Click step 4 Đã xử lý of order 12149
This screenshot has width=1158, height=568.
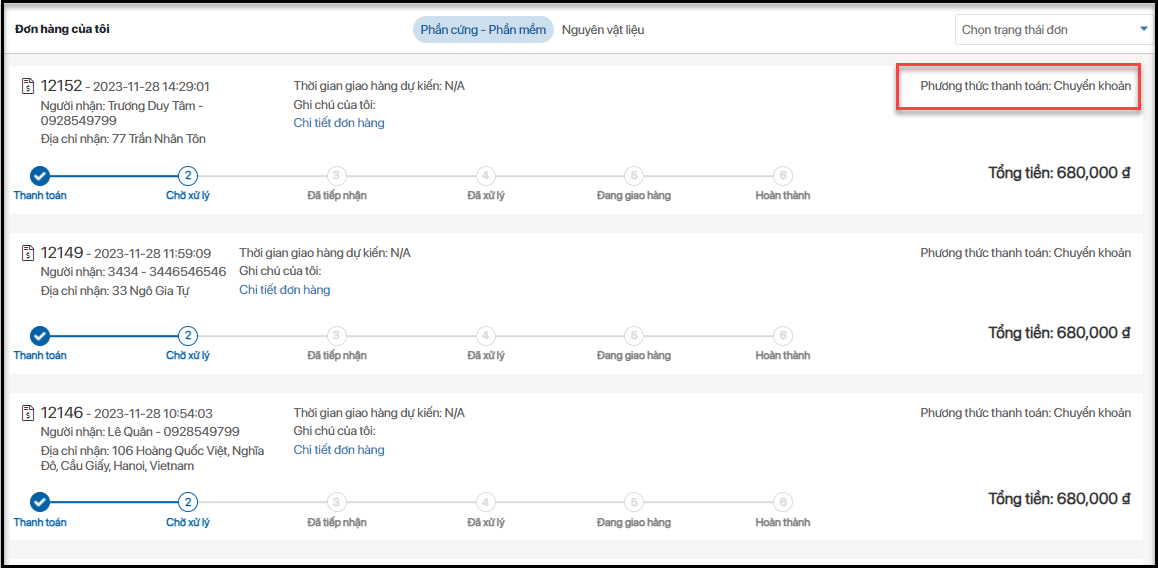tap(485, 336)
